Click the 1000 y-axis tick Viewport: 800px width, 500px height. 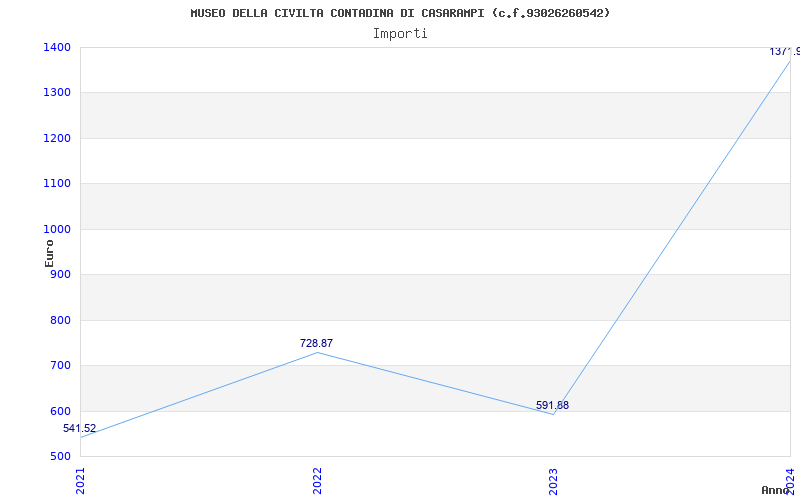click(x=57, y=229)
